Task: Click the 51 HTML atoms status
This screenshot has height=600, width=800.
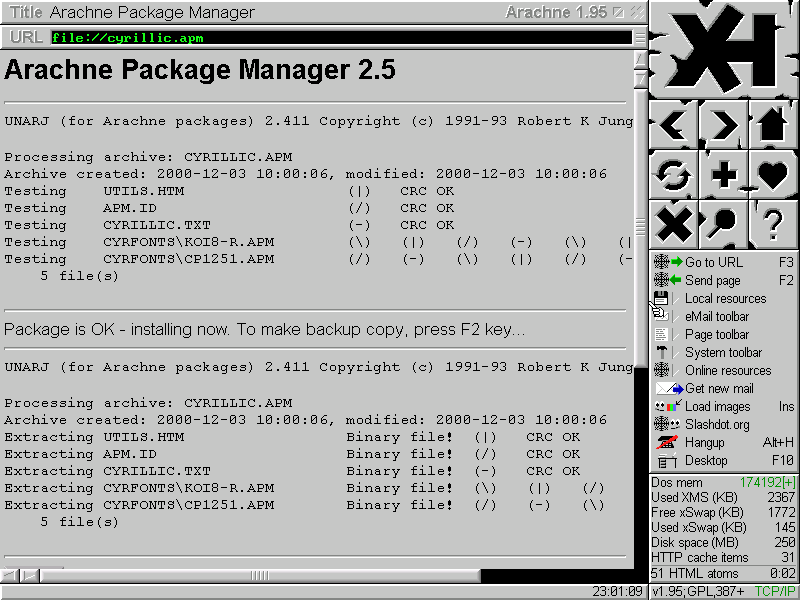Action: (695, 573)
